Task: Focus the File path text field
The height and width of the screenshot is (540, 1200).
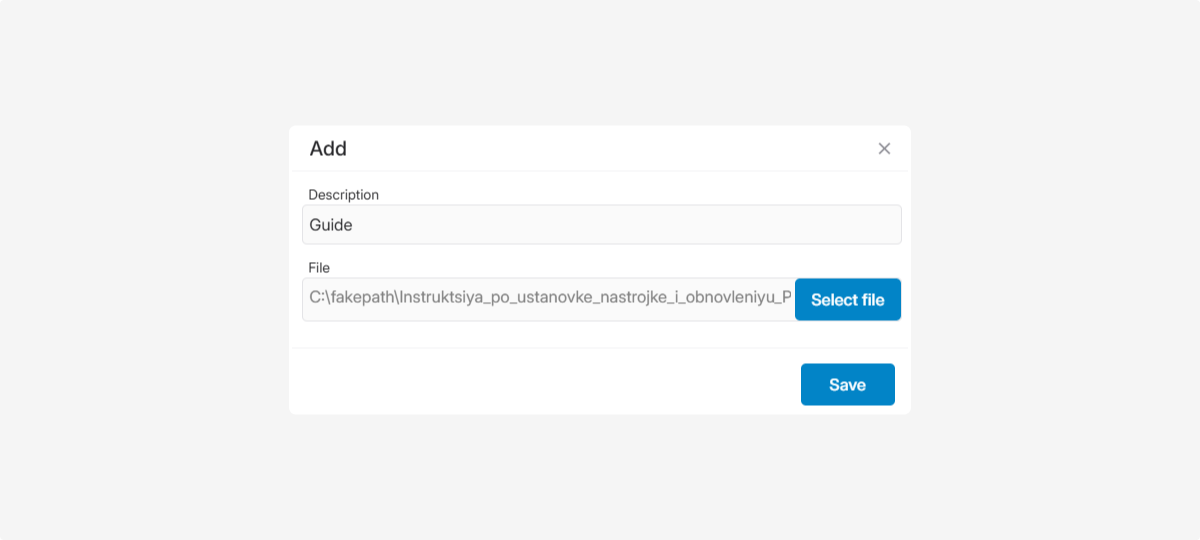Action: pos(549,299)
